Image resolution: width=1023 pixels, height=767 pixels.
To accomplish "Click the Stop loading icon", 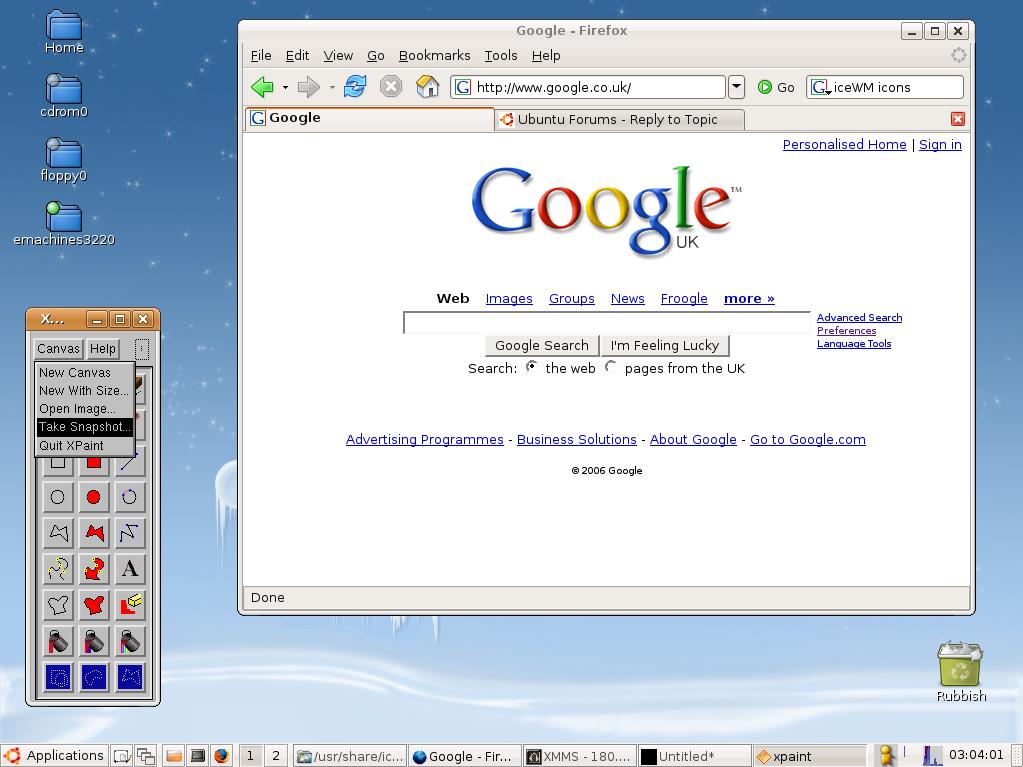I will [x=391, y=87].
